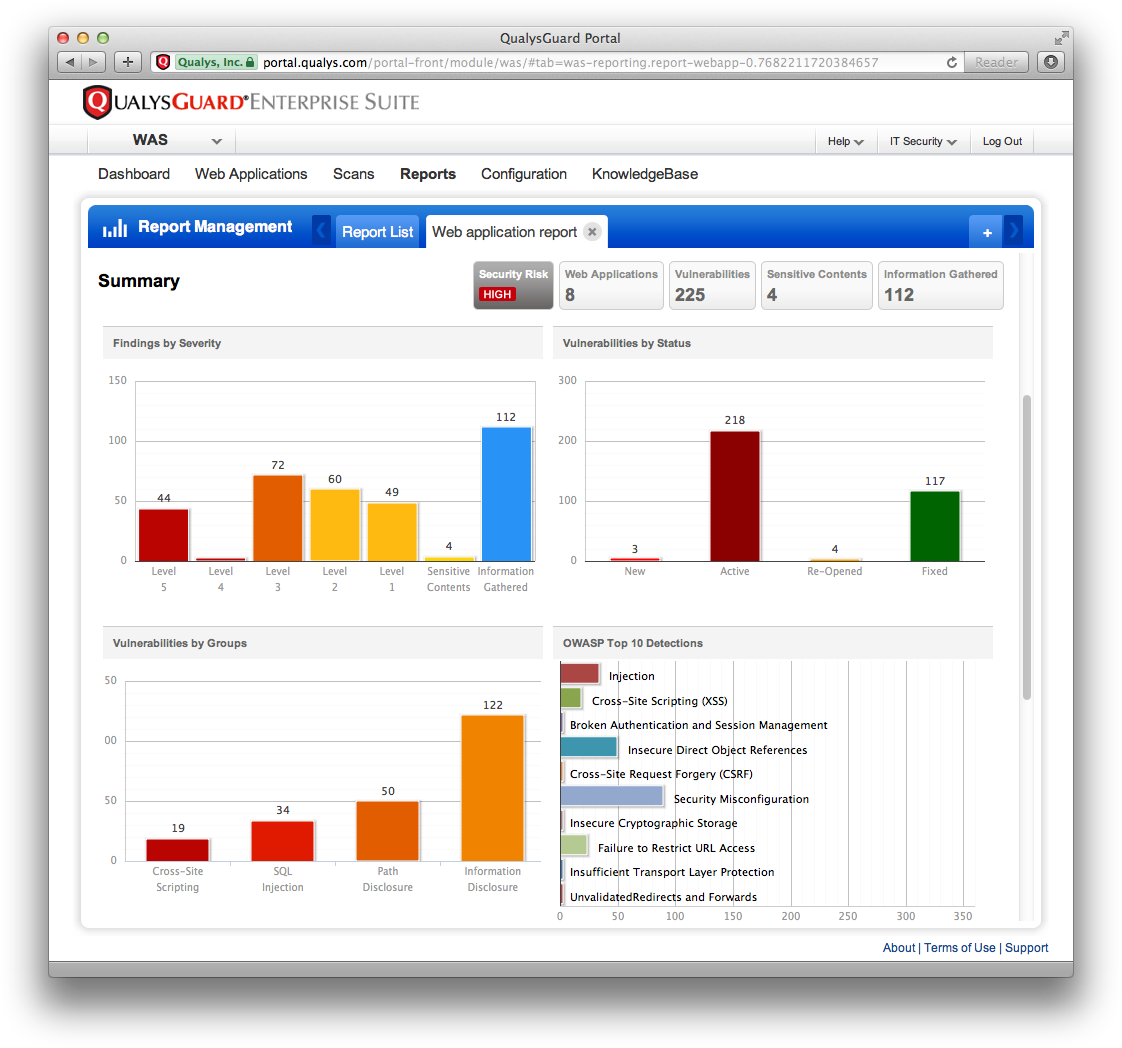Click the Level 1 bar showing 49
The height and width of the screenshot is (1048, 1122).
click(x=392, y=532)
